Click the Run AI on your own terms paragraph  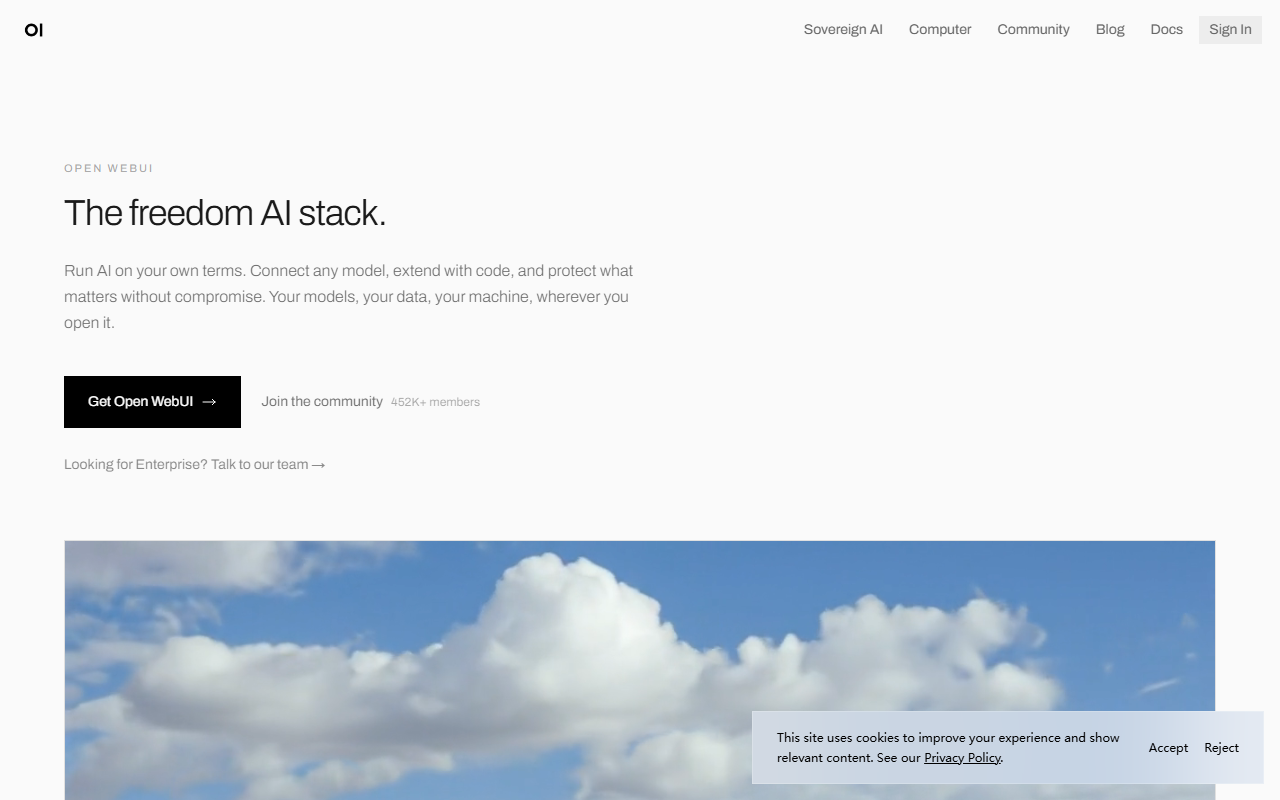coord(349,297)
